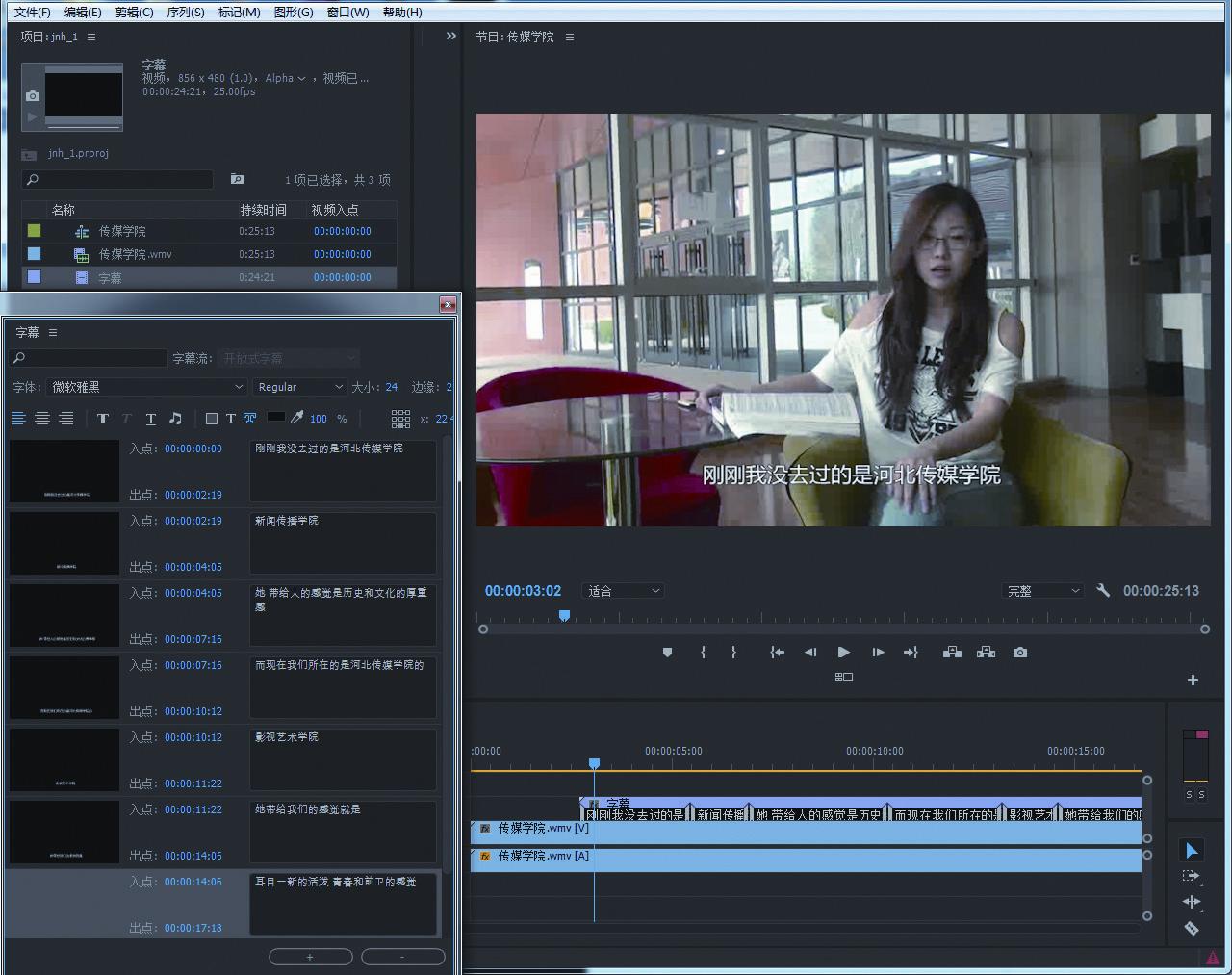The height and width of the screenshot is (975, 1232).
Task: Click the Lift button in Program Monitor
Action: pos(952,653)
